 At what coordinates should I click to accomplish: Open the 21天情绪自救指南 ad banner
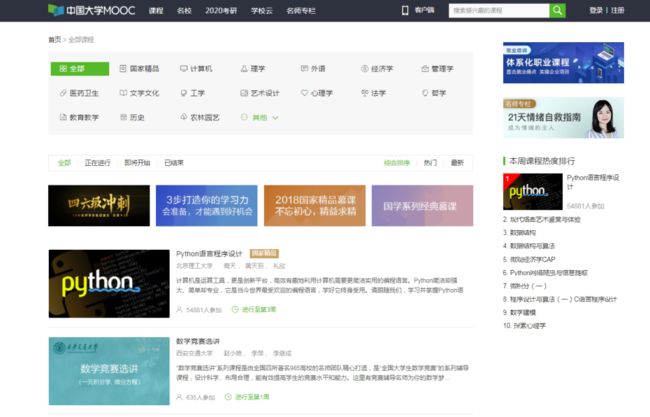click(563, 118)
